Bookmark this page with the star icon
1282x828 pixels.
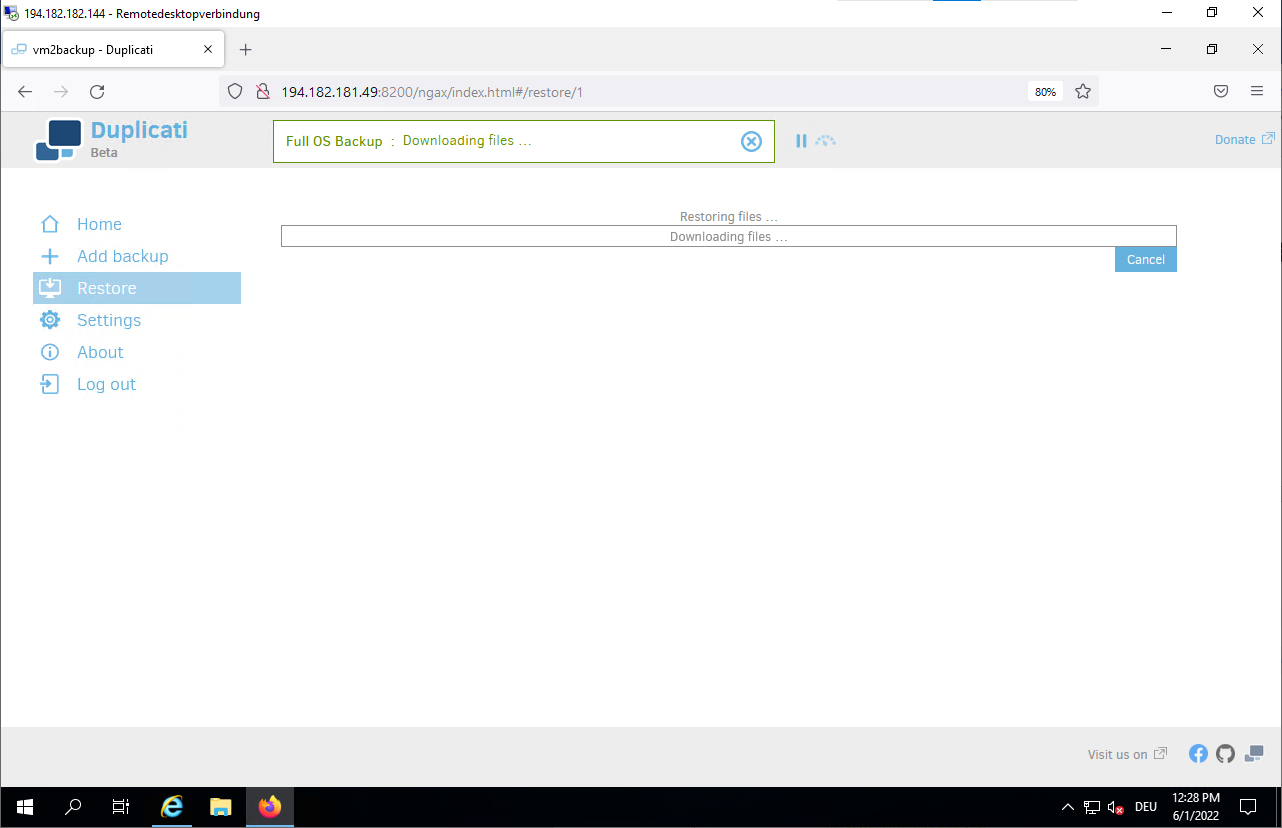pos(1082,91)
